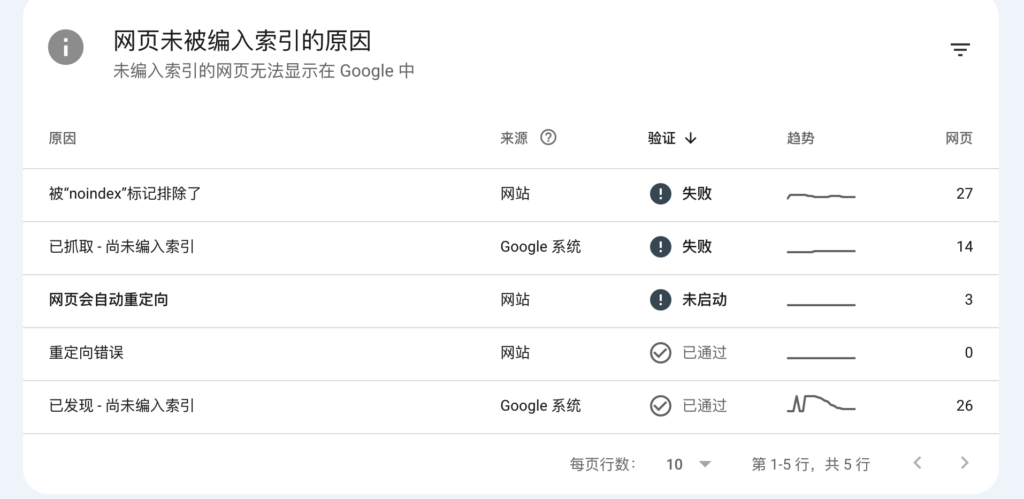Go to previous page with left chevron
The image size is (1024, 499).
point(918,463)
